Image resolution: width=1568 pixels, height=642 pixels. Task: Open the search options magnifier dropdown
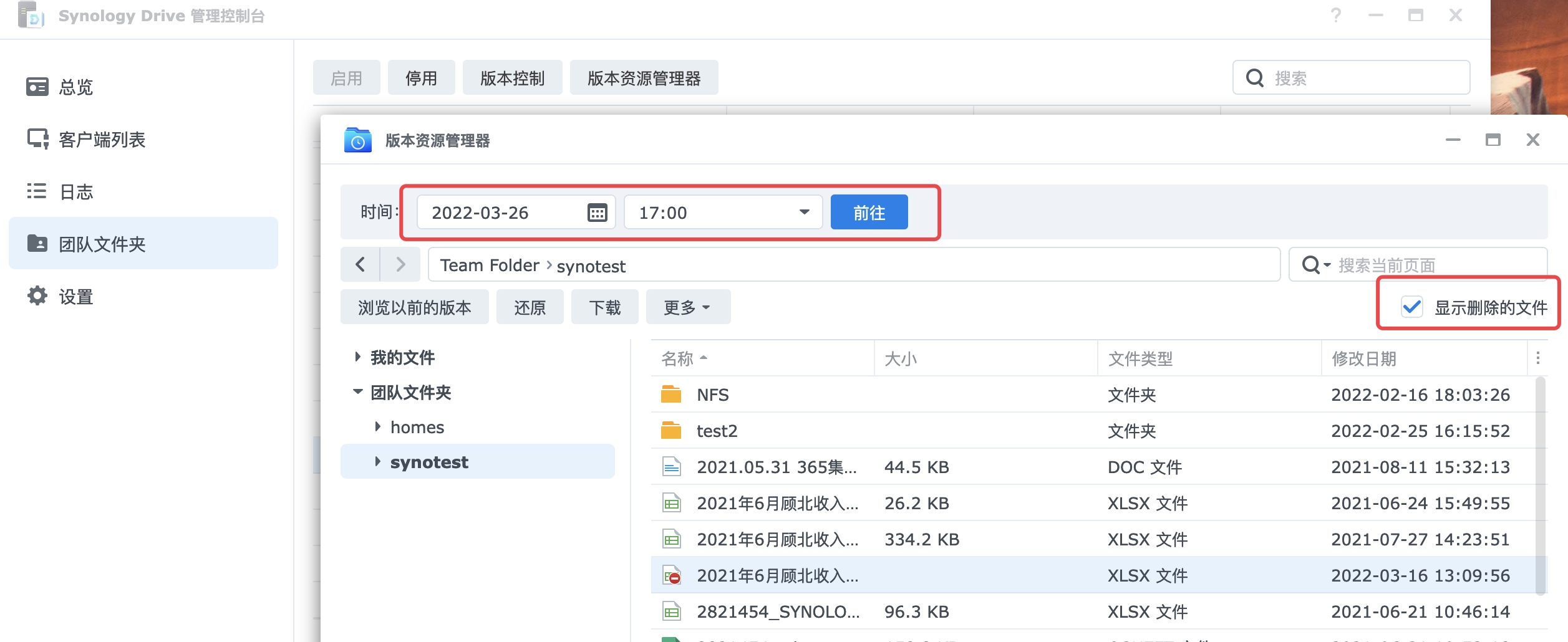pyautogui.click(x=1316, y=265)
